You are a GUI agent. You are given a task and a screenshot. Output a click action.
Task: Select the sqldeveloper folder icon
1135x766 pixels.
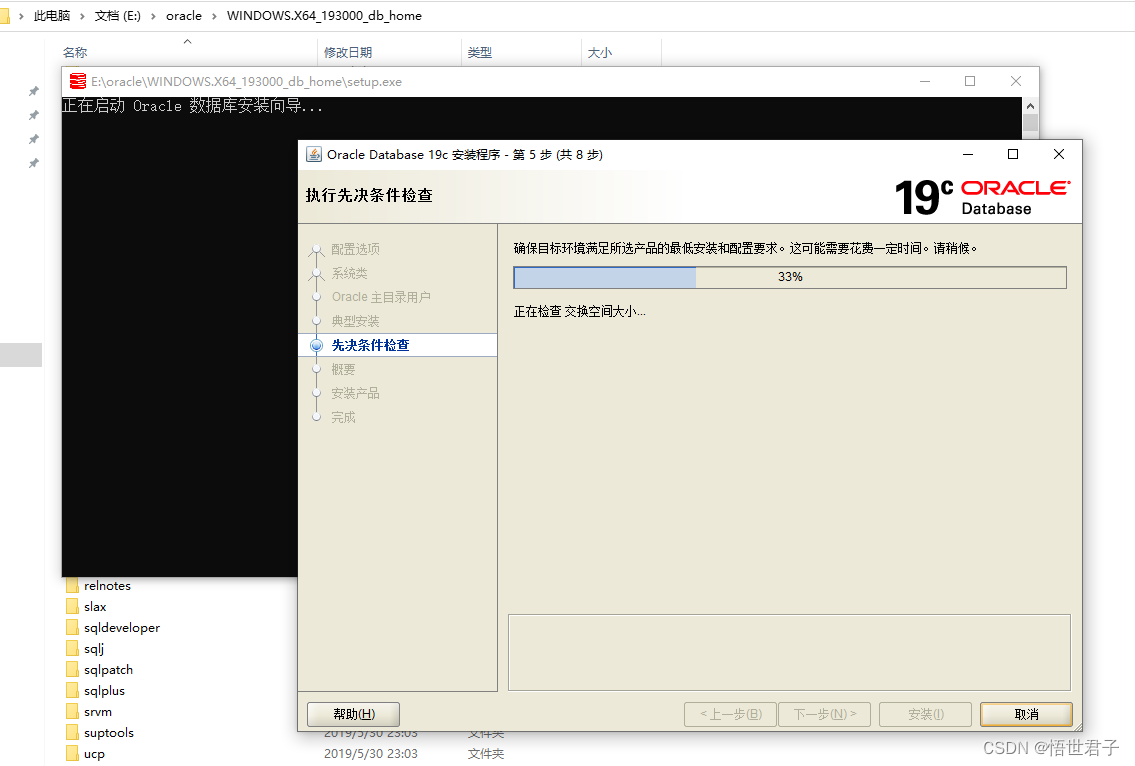72,627
